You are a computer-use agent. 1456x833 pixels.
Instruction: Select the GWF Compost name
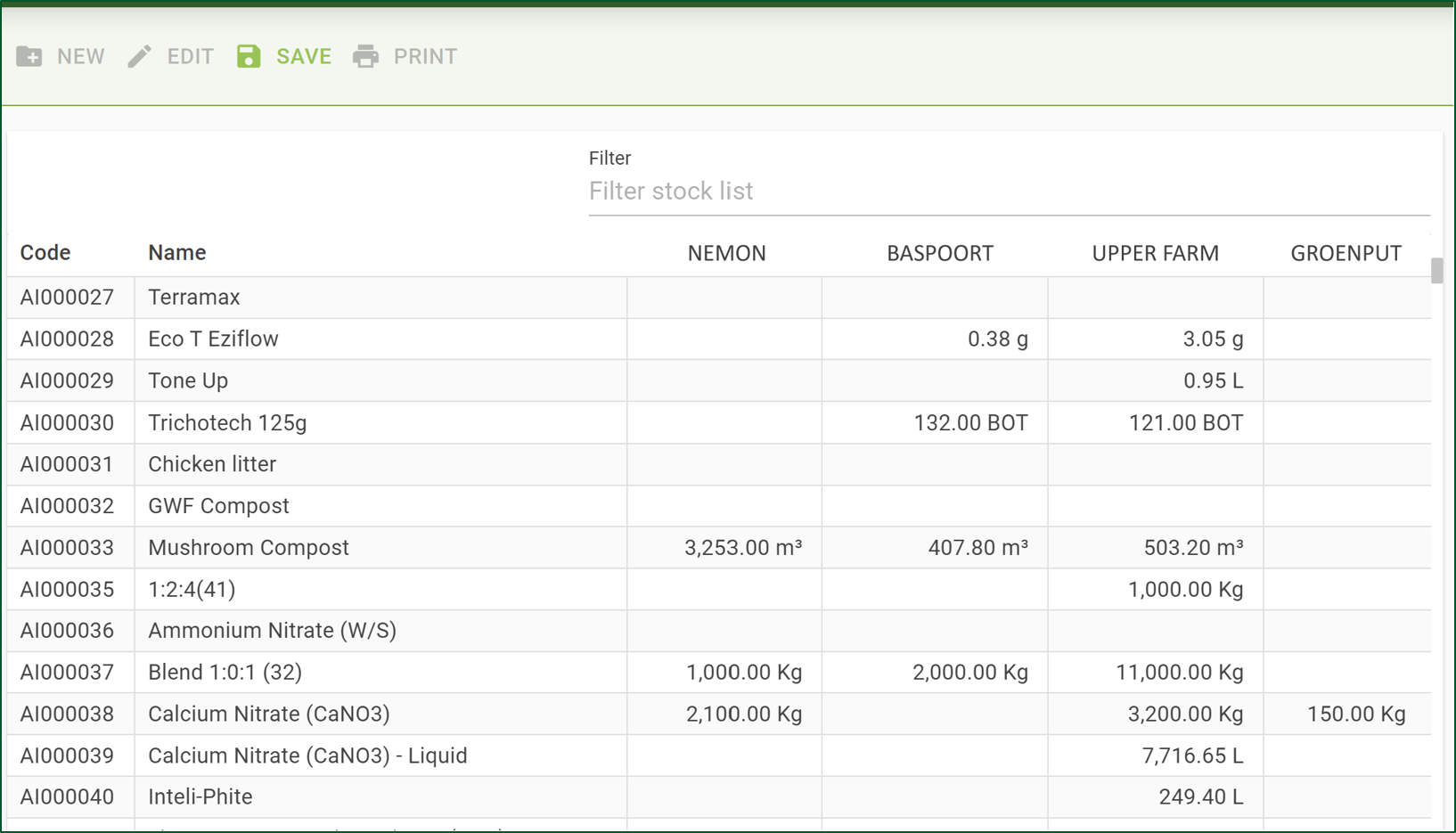point(218,506)
